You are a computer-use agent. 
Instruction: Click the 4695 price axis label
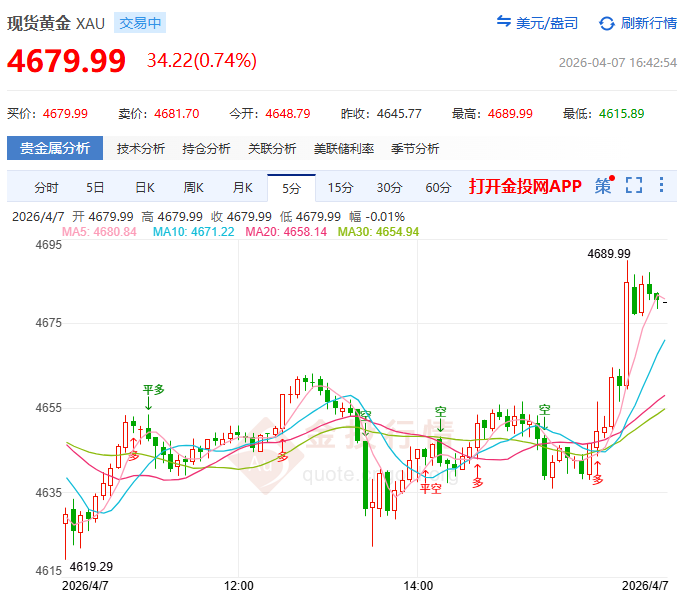tap(48, 245)
